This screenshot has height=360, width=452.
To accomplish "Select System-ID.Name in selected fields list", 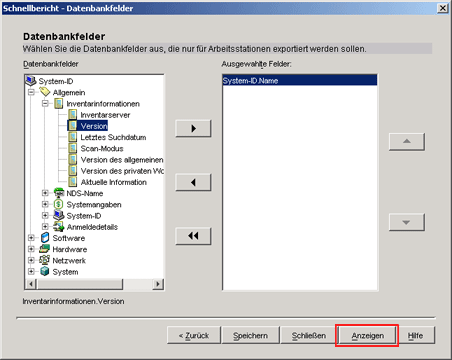I will 300,81.
